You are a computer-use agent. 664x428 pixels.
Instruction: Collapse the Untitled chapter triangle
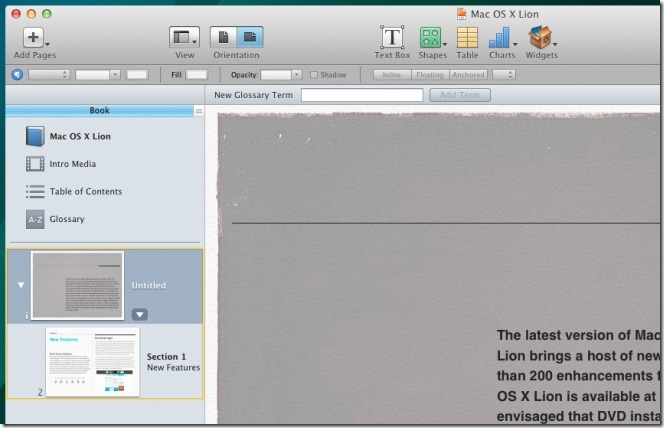tap(21, 285)
